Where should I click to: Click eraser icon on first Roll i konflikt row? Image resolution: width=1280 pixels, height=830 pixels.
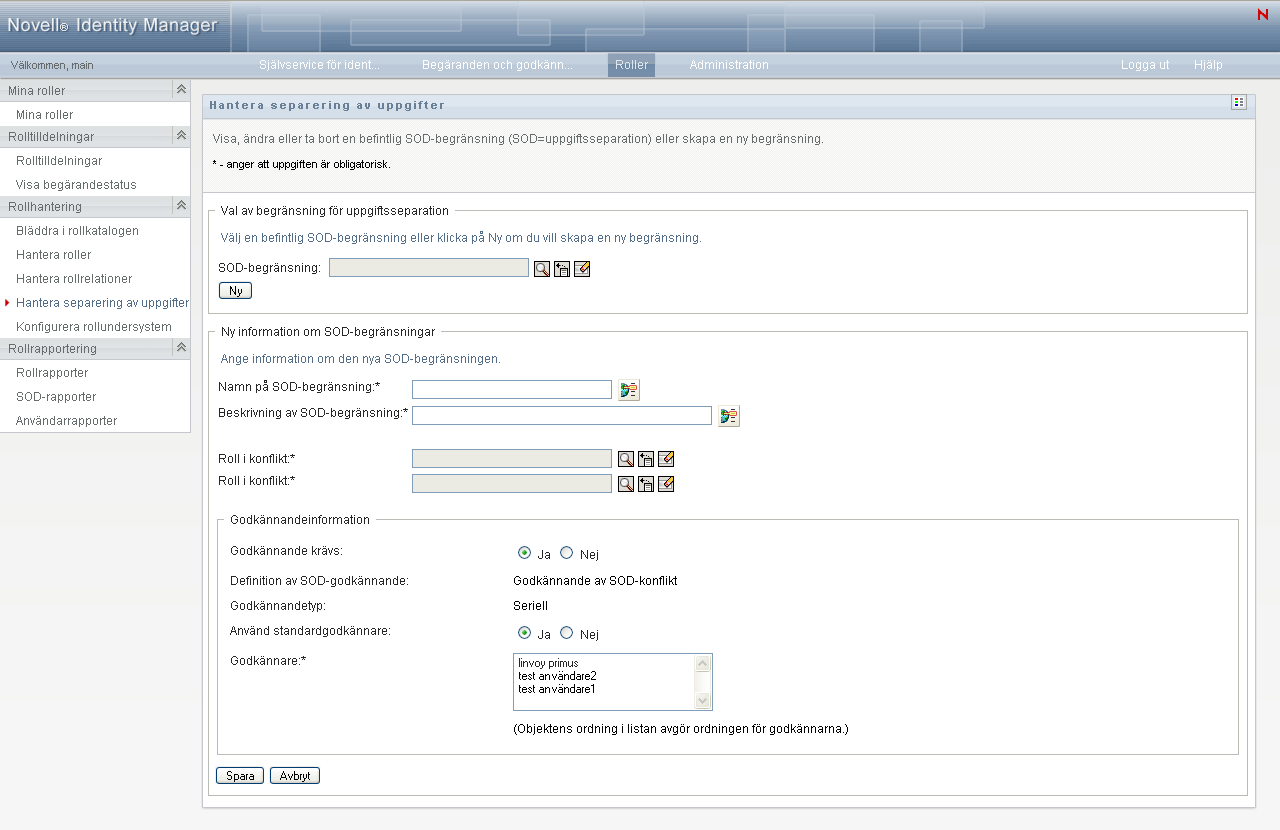pyautogui.click(x=666, y=459)
